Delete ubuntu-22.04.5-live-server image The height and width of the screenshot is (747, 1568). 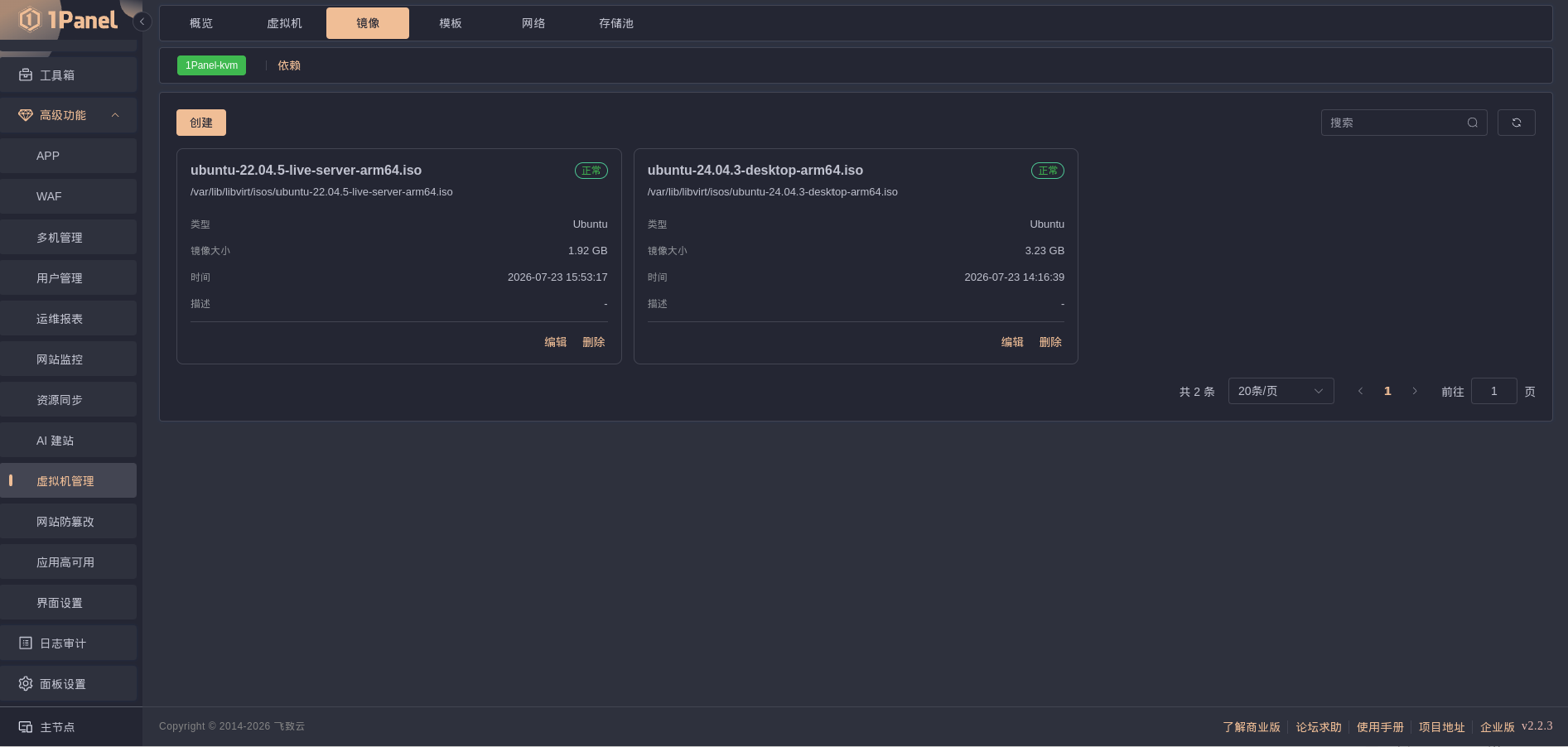pyautogui.click(x=594, y=342)
